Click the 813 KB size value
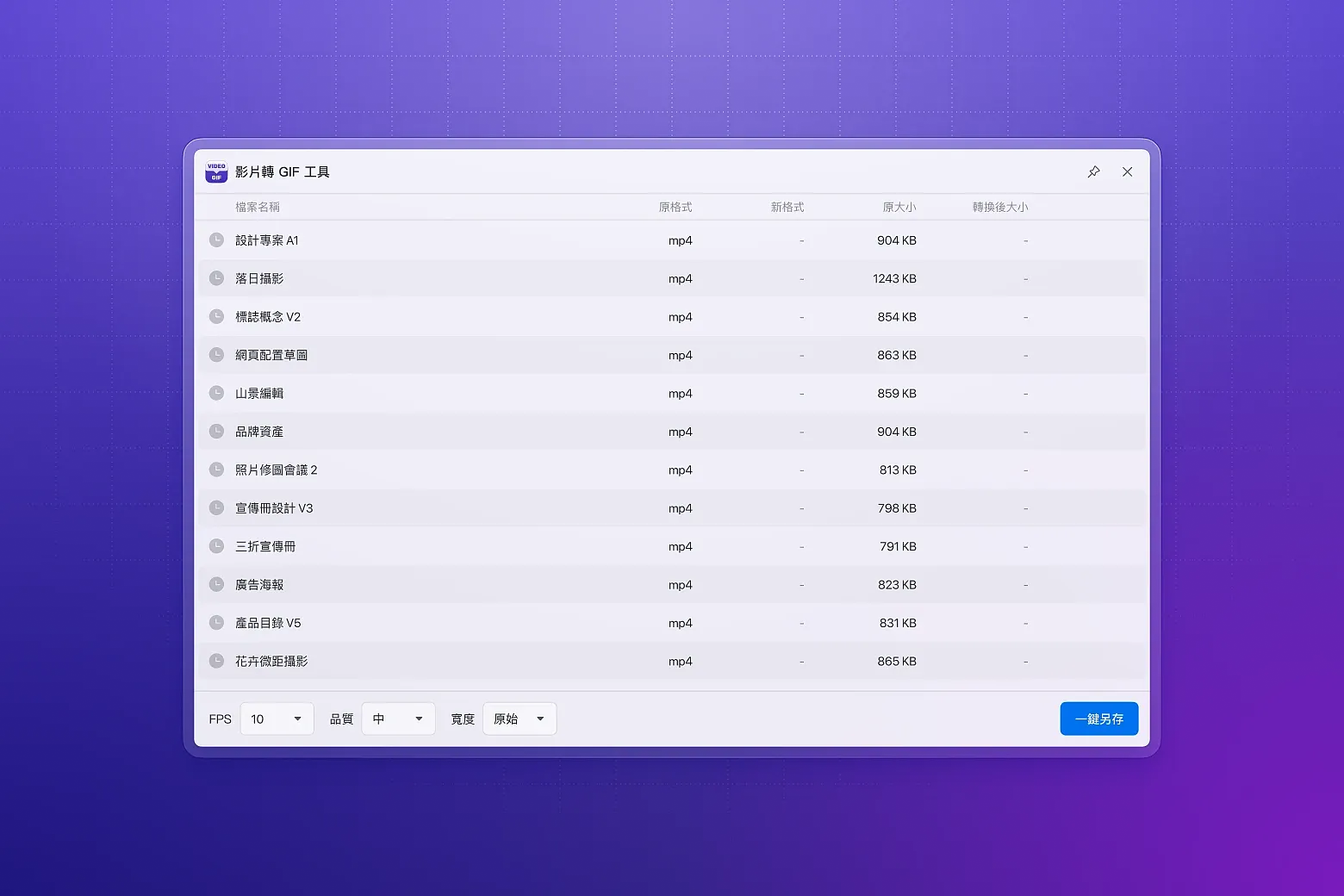 pos(898,470)
